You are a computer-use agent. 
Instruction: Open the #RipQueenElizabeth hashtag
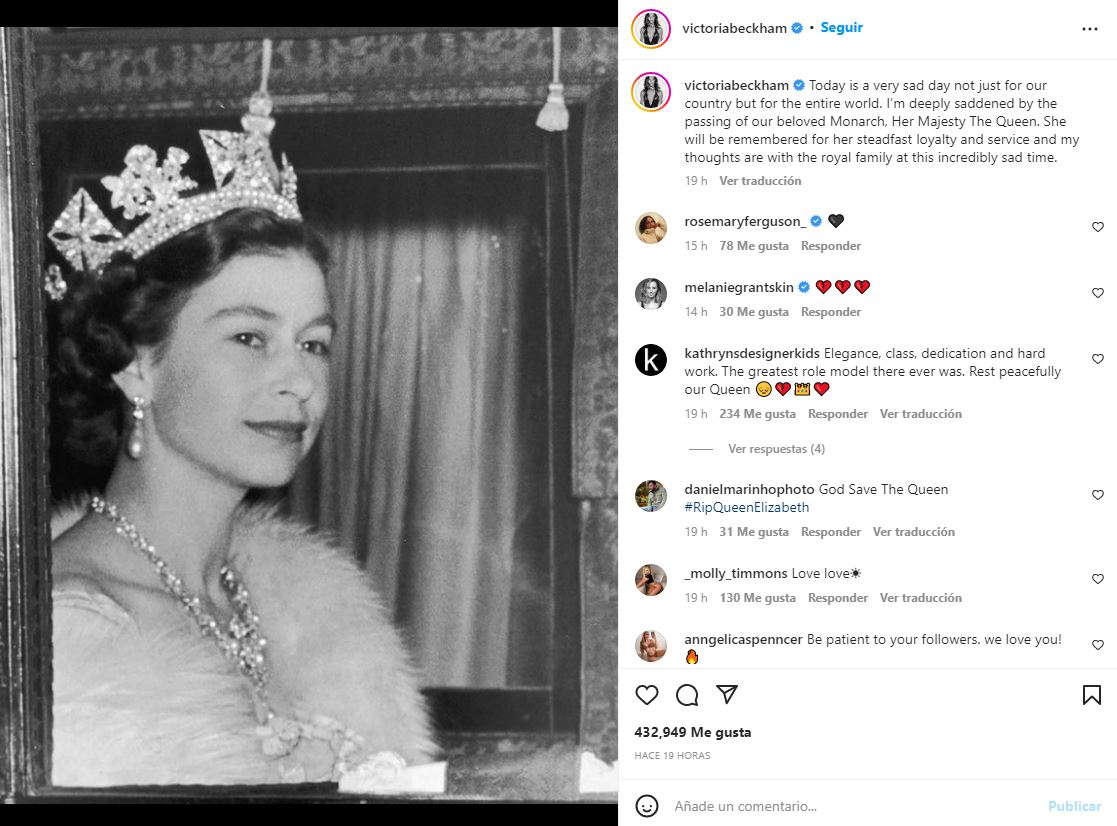[747, 507]
